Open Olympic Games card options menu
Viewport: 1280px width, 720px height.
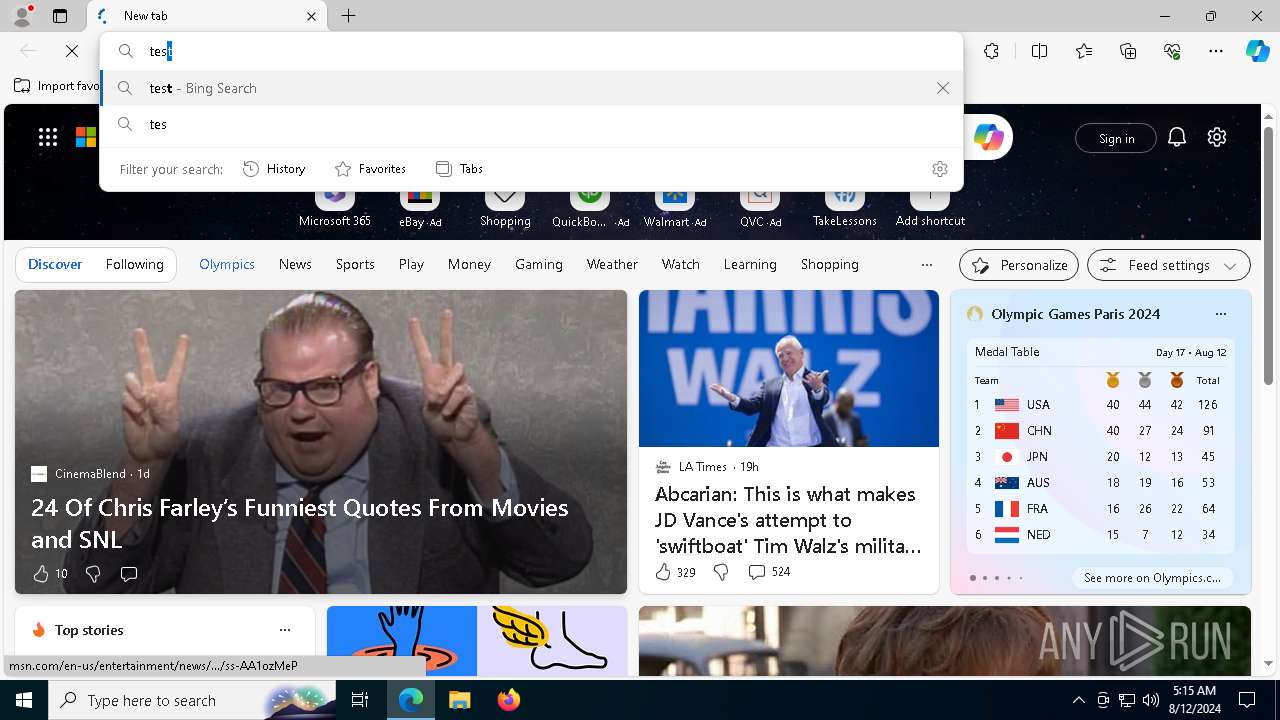(x=1220, y=314)
